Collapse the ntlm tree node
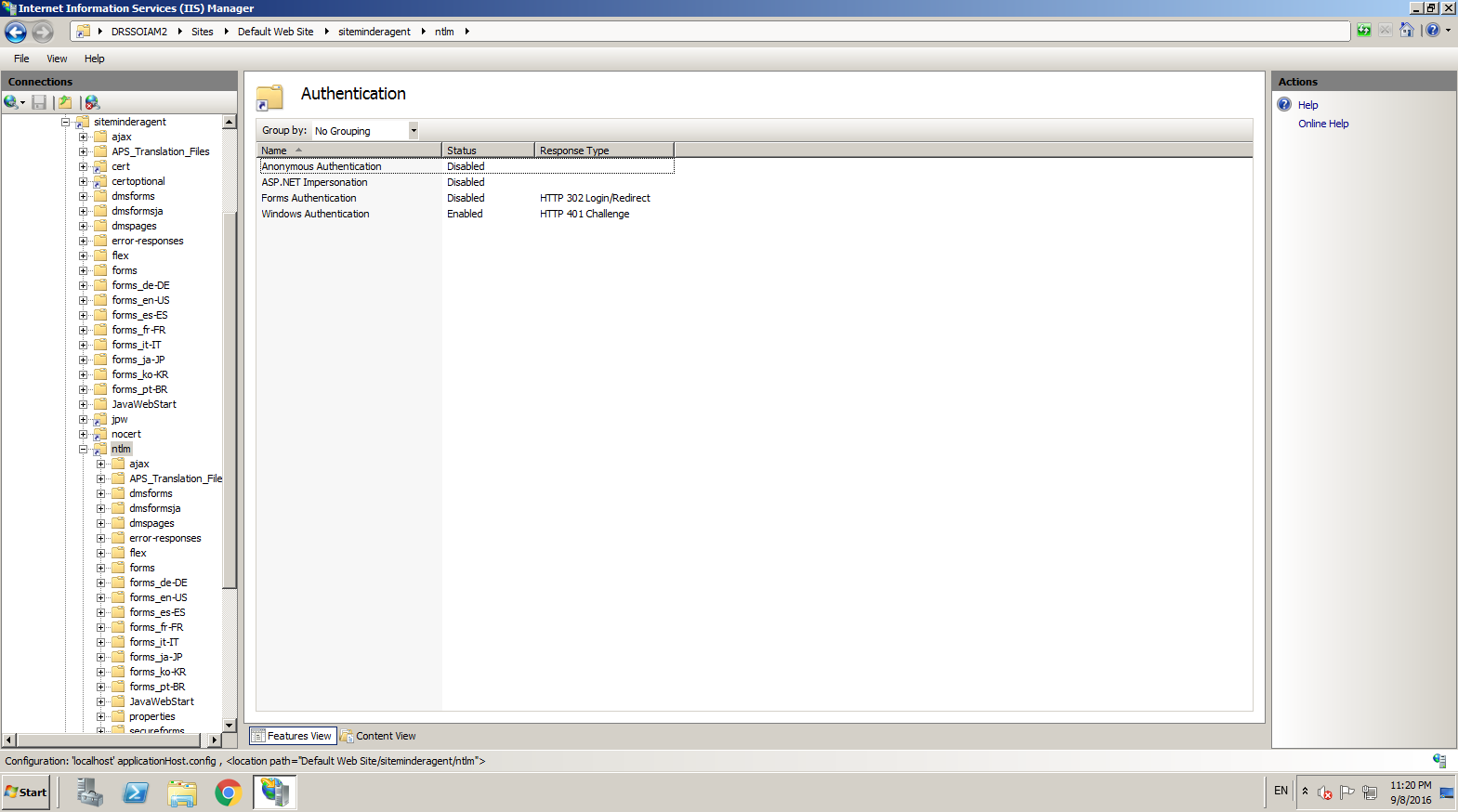This screenshot has width=1458, height=812. point(84,449)
